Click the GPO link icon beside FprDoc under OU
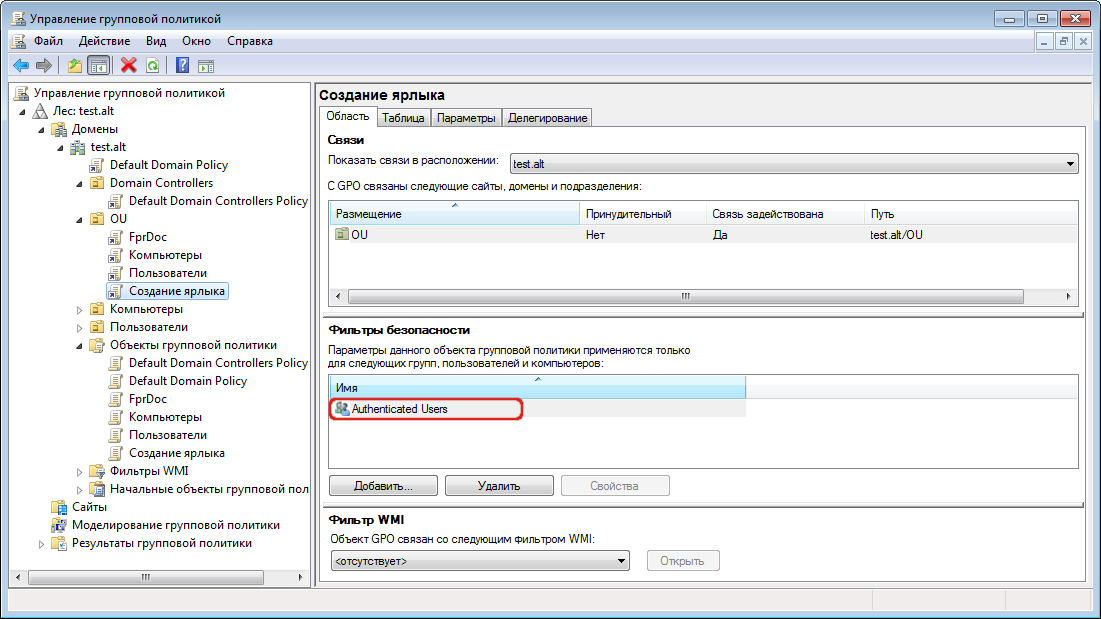 (116, 237)
